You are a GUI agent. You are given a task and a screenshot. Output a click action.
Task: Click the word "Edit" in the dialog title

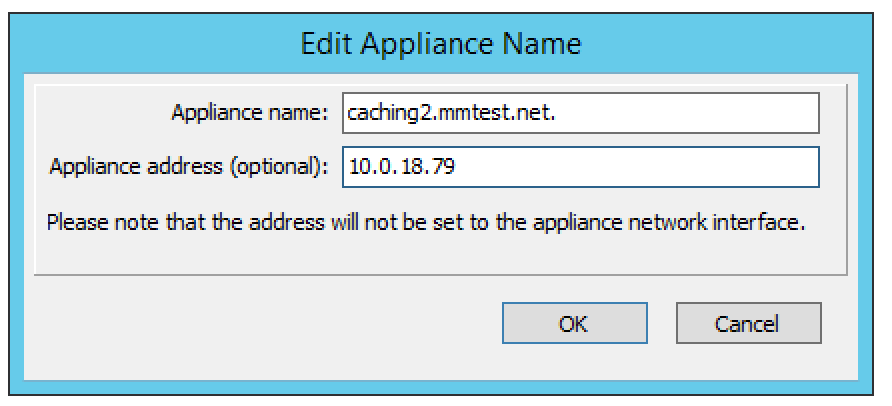pos(322,44)
